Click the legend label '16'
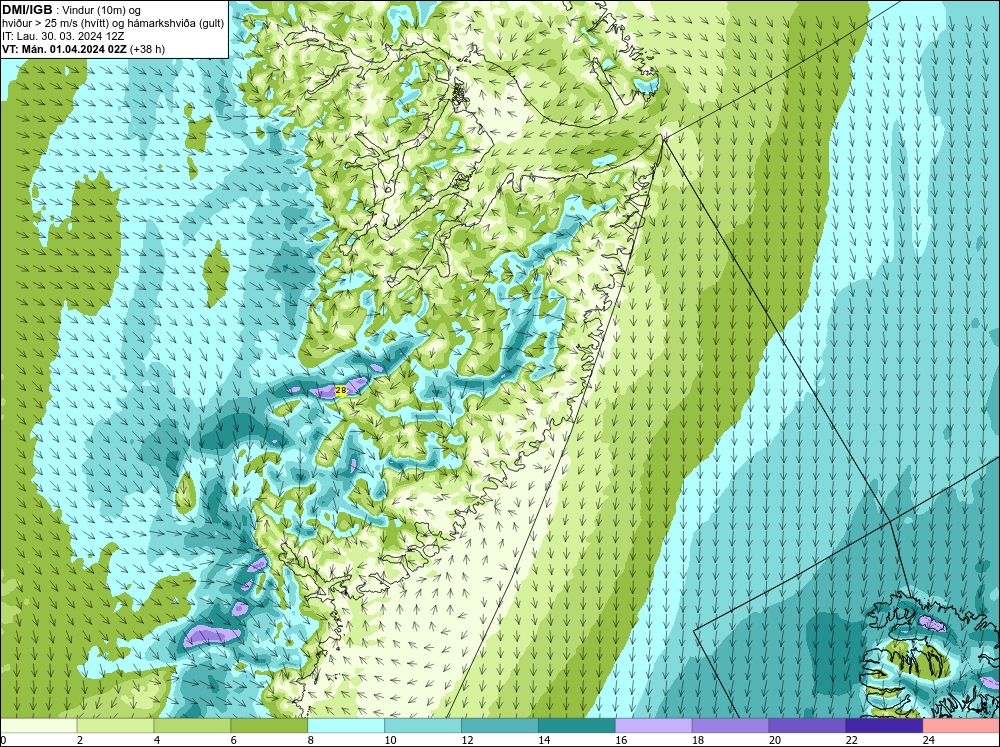 (621, 740)
